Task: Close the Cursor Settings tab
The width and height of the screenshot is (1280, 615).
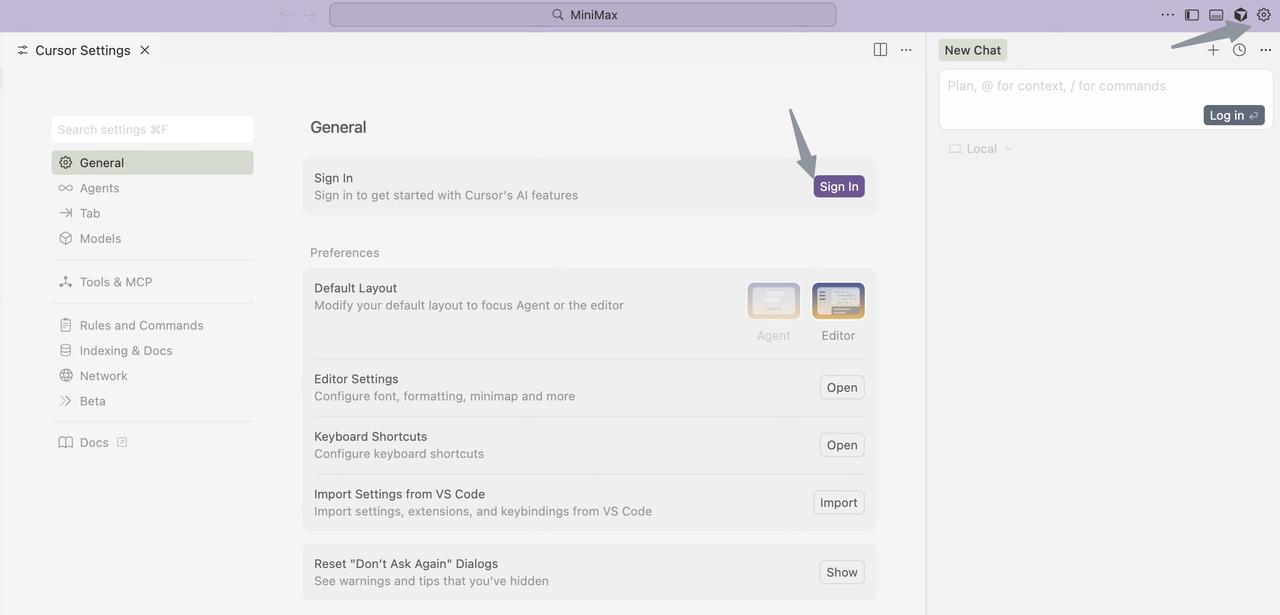Action: click(145, 50)
